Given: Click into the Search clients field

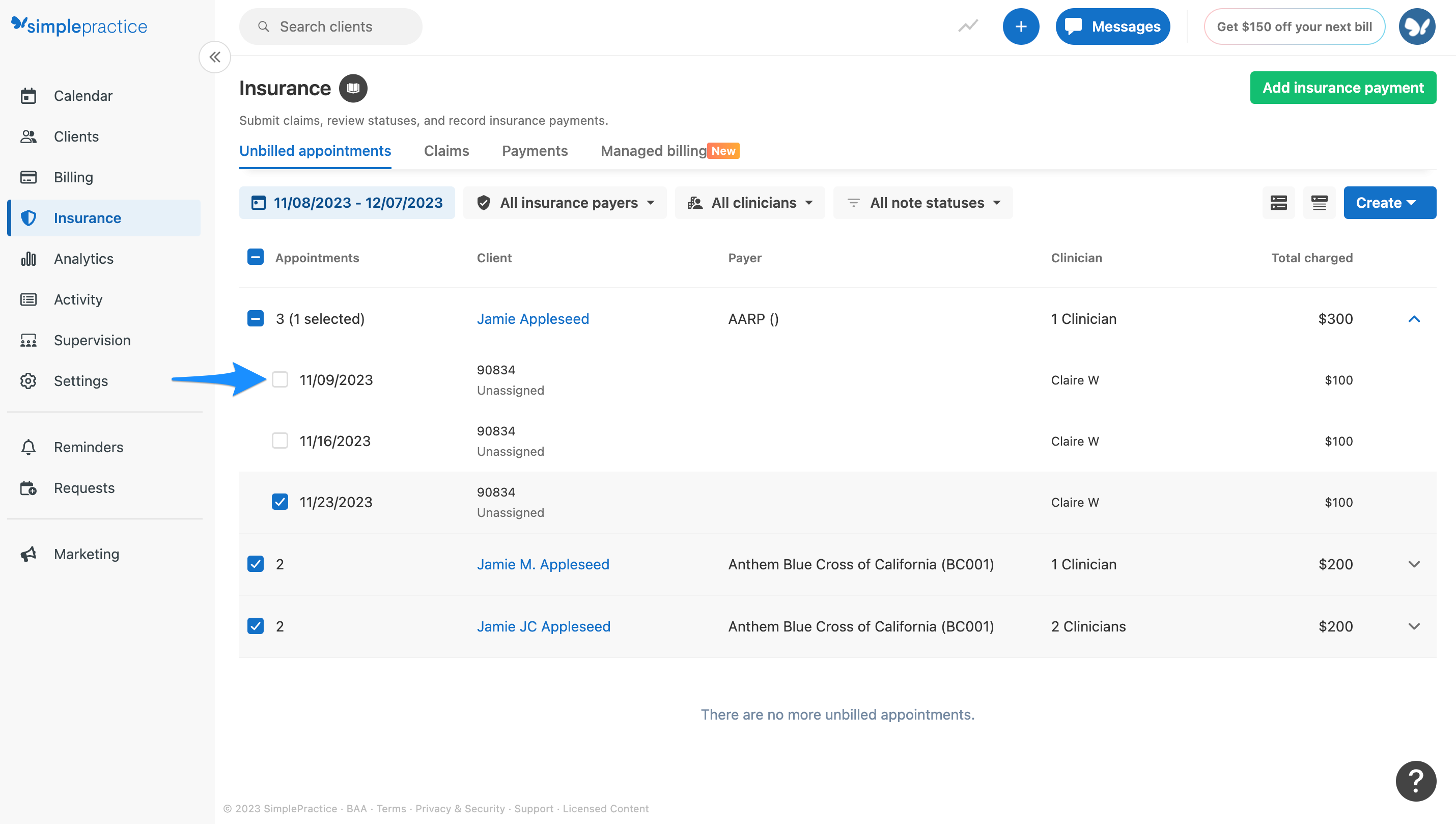Looking at the screenshot, I should coord(330,26).
